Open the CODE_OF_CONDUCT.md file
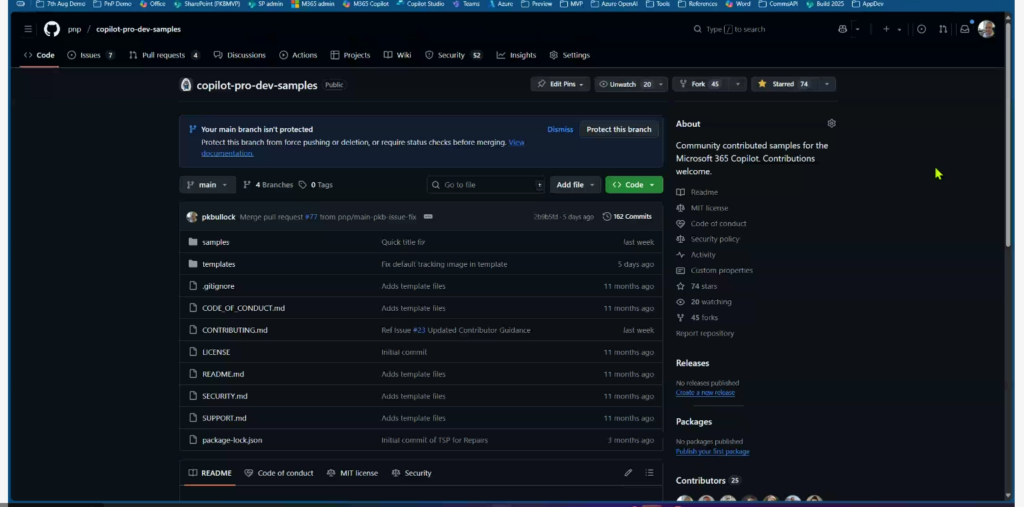The width and height of the screenshot is (1024, 507). click(243, 308)
